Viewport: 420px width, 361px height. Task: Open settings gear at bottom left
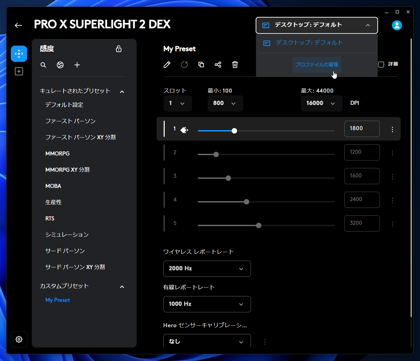pos(19,339)
